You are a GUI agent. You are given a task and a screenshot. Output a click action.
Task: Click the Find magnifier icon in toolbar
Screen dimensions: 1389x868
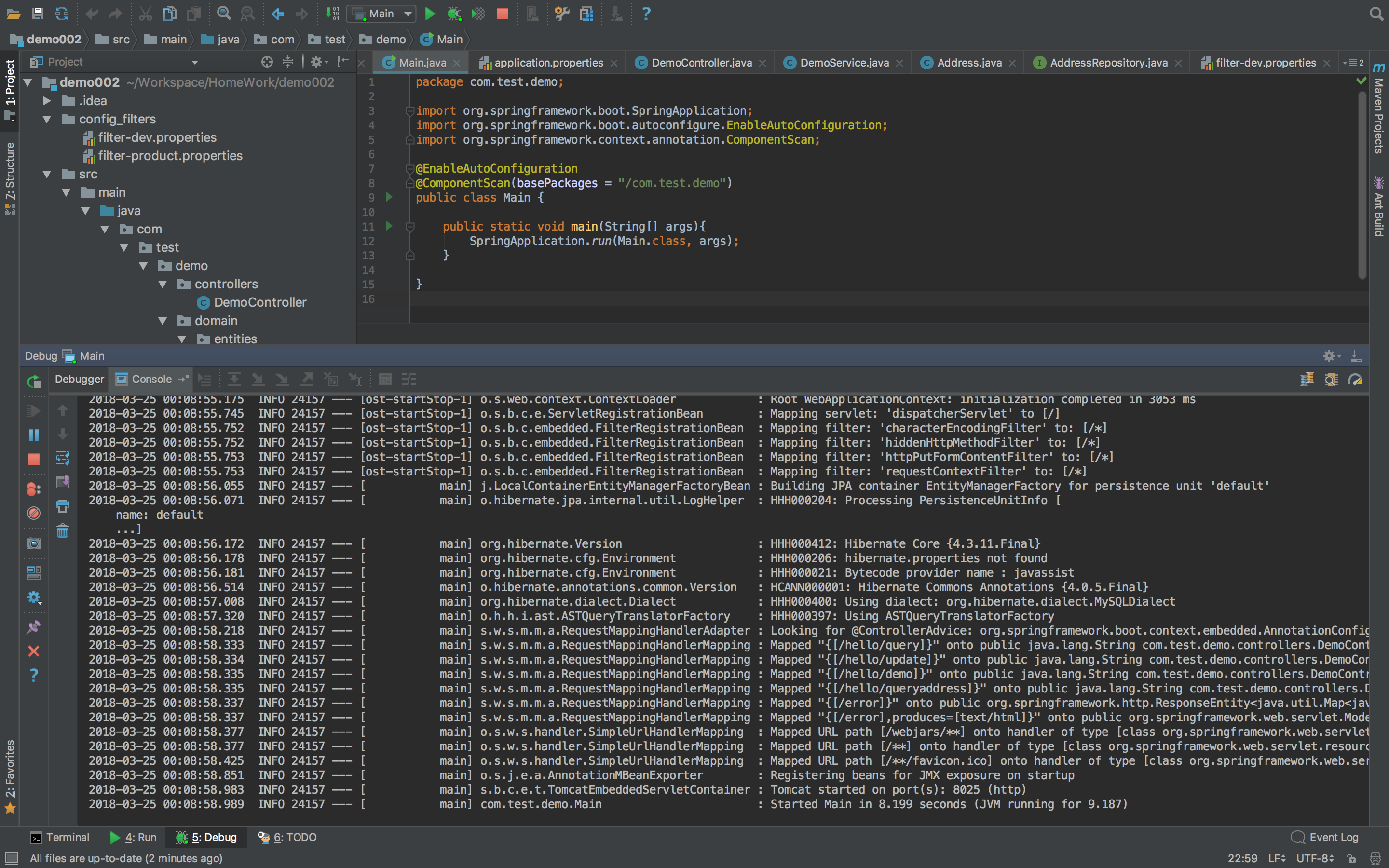(224, 14)
